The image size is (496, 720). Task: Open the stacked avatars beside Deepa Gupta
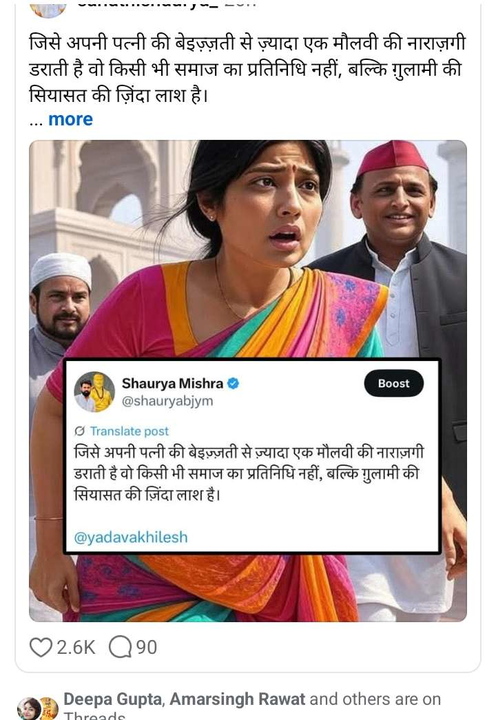37,709
